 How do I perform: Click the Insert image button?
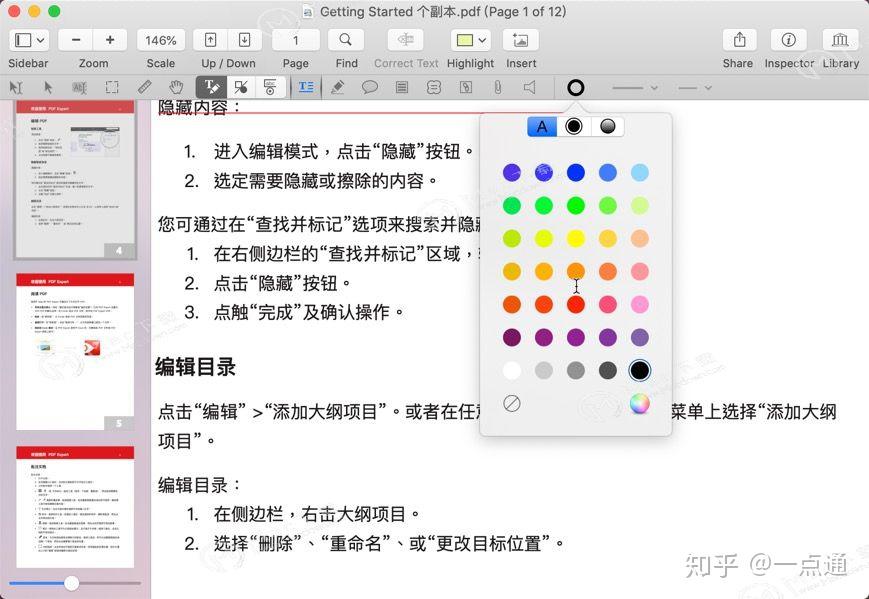[520, 40]
